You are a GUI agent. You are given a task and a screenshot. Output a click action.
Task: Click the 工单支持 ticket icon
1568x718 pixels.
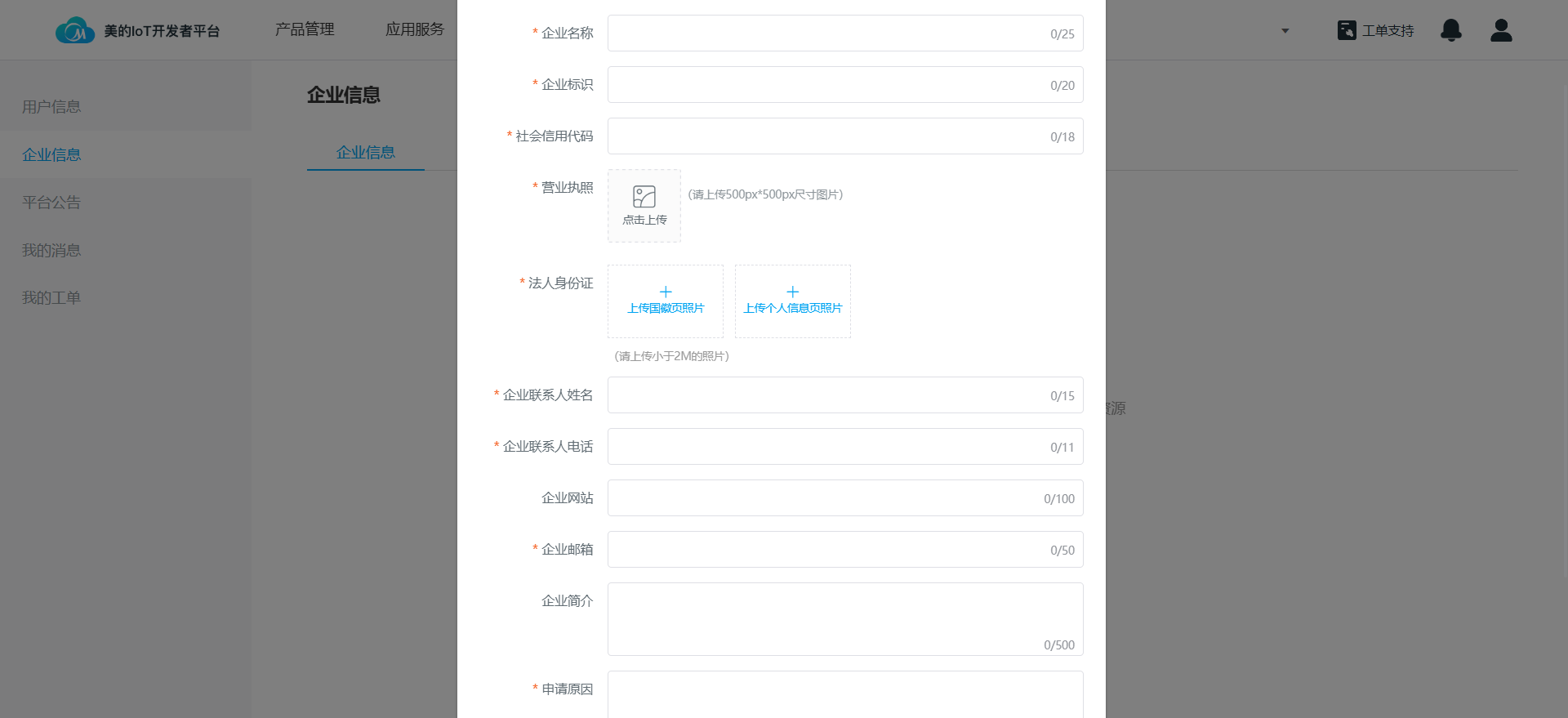[1346, 30]
